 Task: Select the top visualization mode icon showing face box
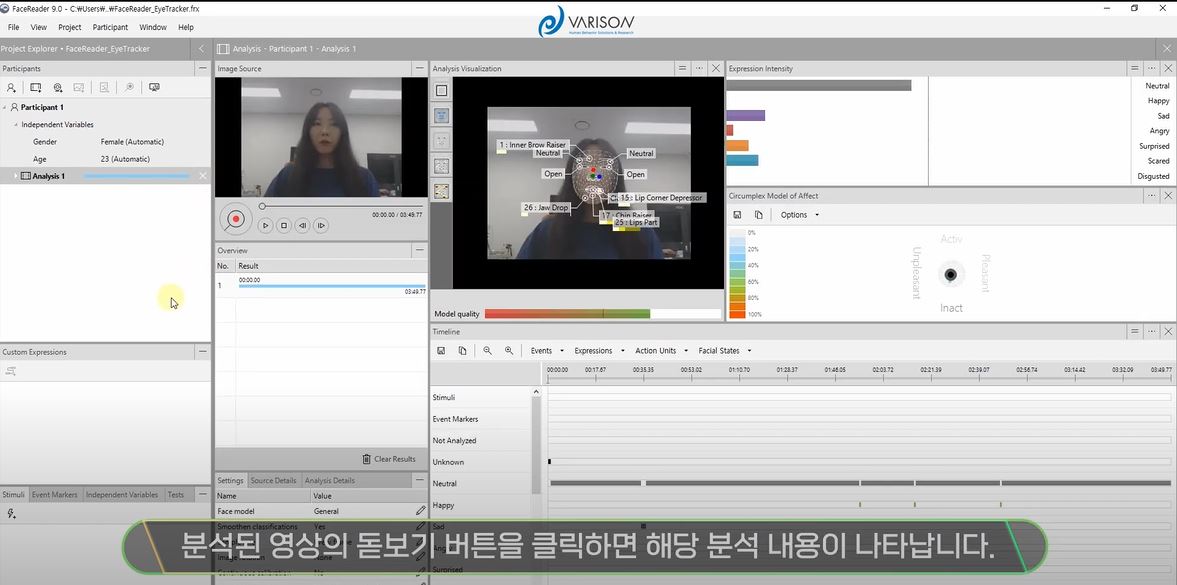click(441, 90)
